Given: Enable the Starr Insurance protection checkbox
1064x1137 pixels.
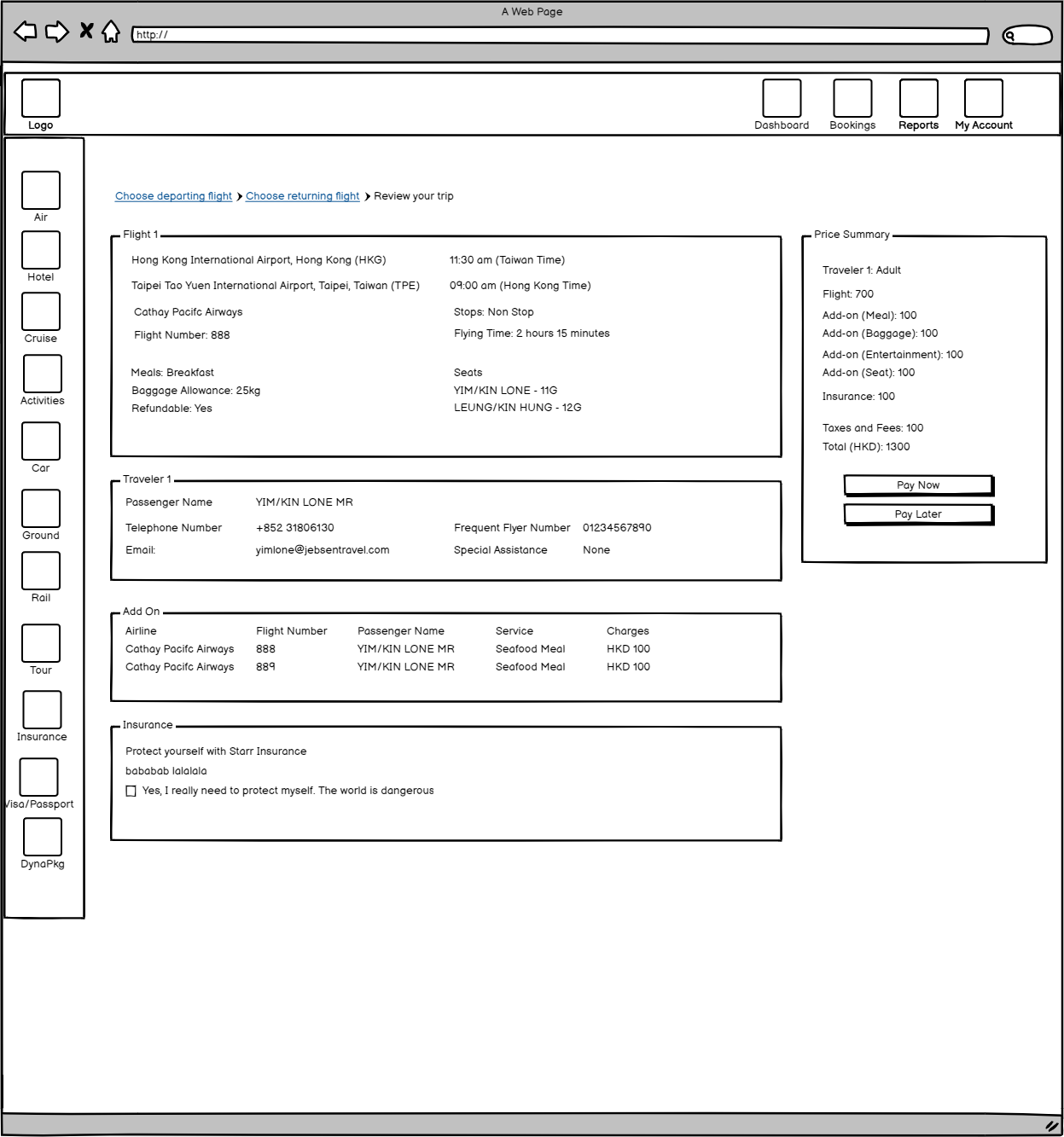Looking at the screenshot, I should point(131,792).
